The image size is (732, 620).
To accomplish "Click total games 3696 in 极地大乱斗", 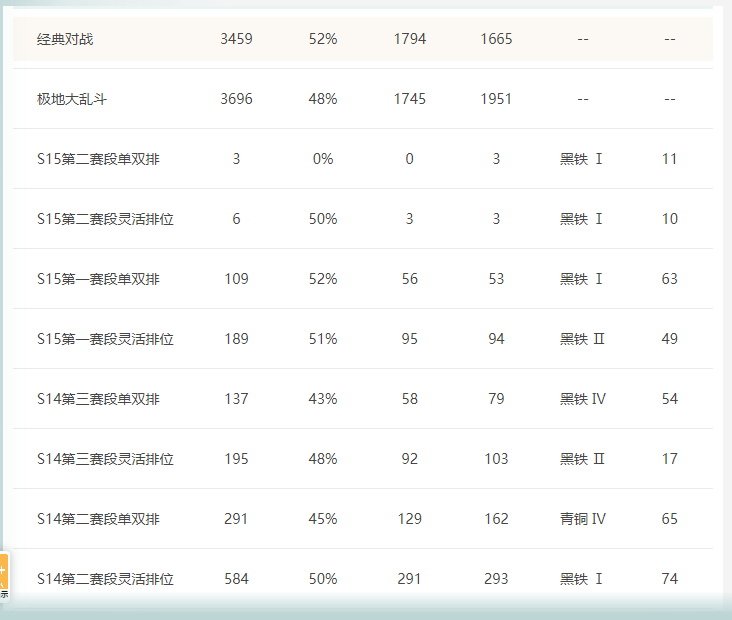I will (236, 99).
